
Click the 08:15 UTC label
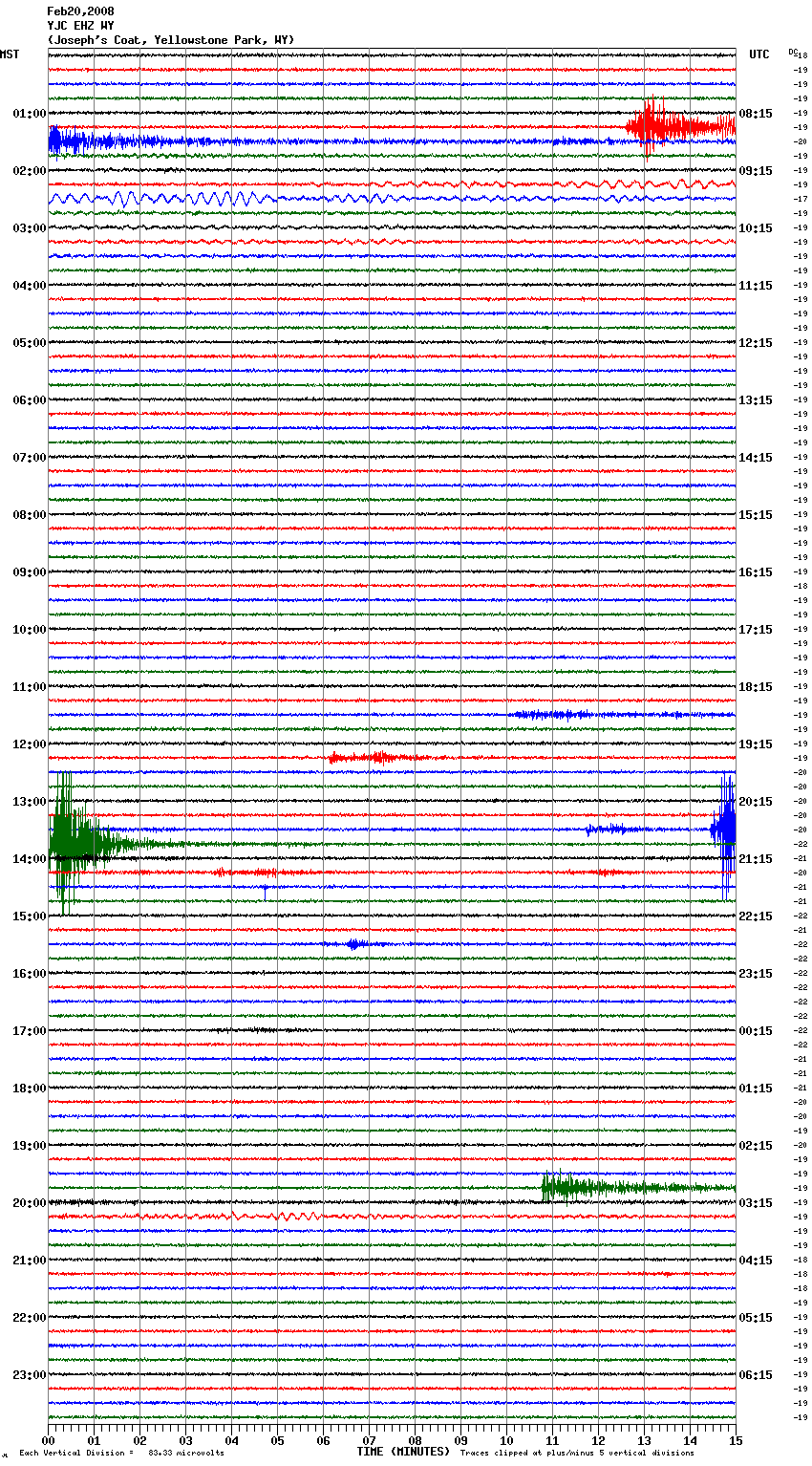(756, 114)
